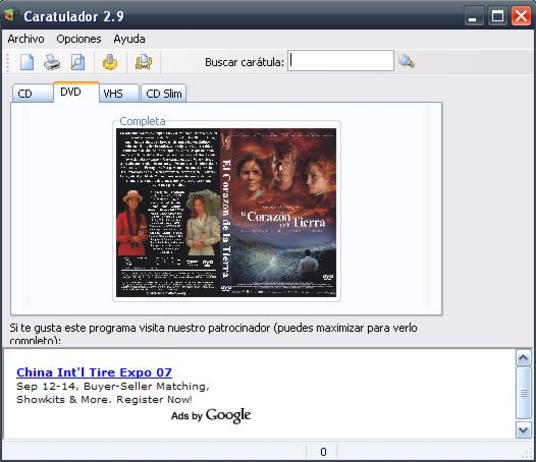Close the Caratulador 2.9 window
Screen dimensions: 536x462
(x=521, y=16)
